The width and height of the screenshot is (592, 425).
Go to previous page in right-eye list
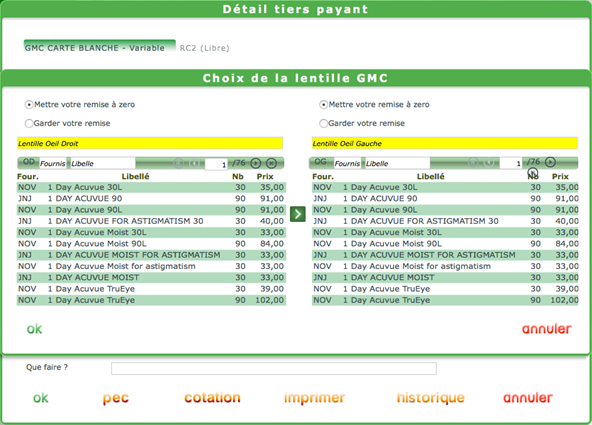pos(194,163)
